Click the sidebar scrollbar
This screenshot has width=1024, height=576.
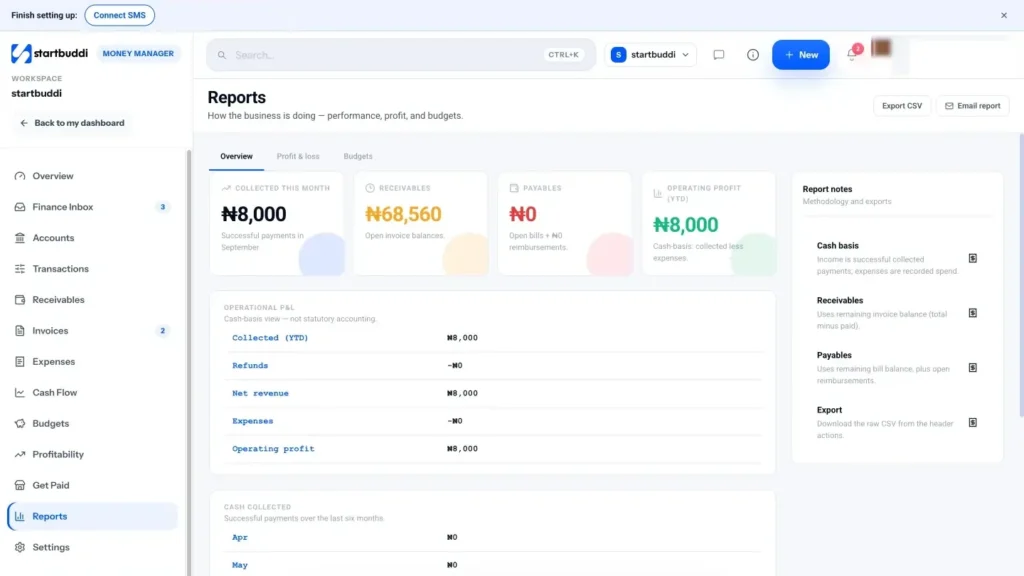189,362
